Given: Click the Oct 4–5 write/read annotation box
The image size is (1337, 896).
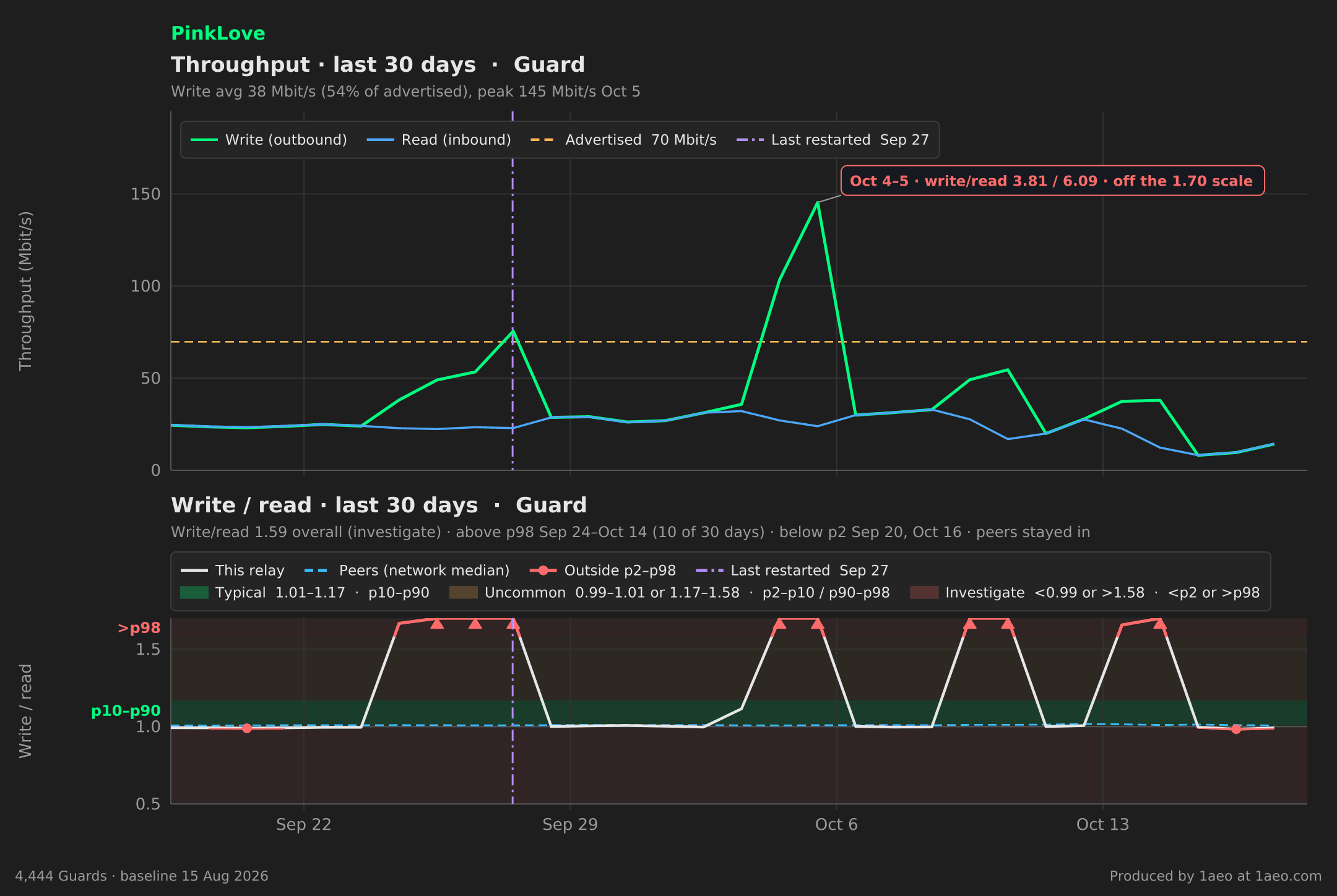Looking at the screenshot, I should tap(1052, 181).
